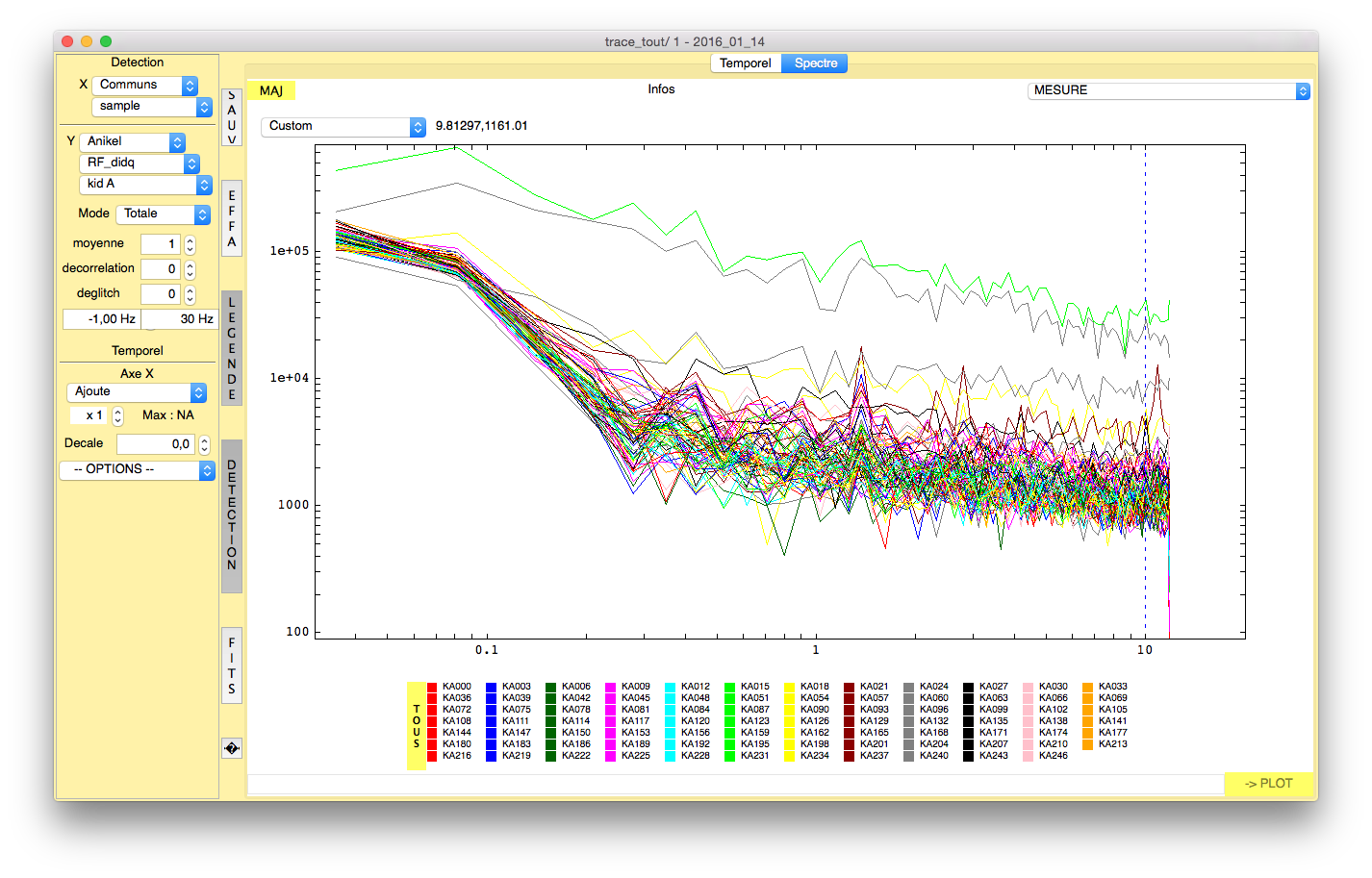Open the RF_didq dropdown

click(x=139, y=163)
